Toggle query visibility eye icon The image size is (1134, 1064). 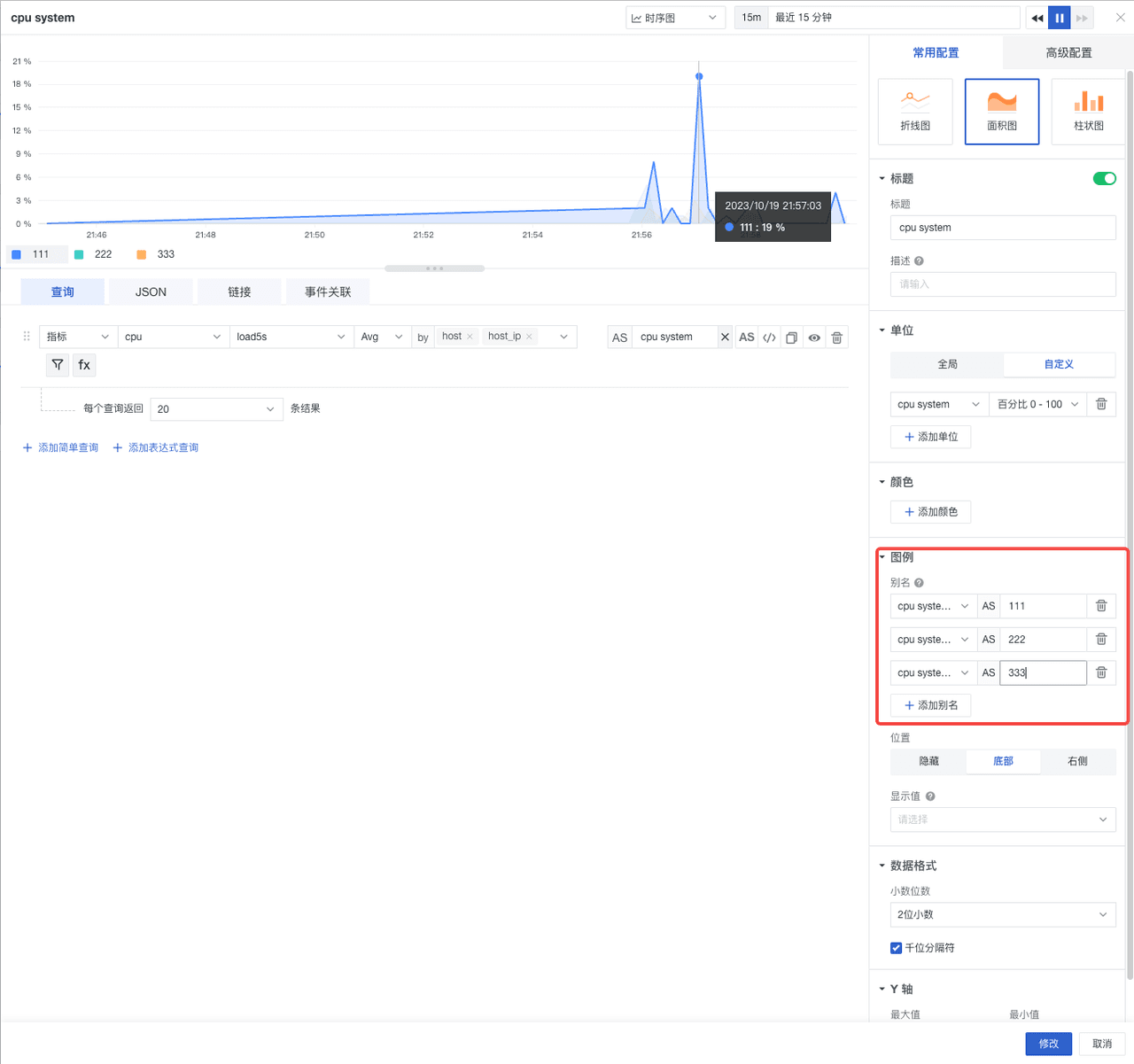pos(814,337)
